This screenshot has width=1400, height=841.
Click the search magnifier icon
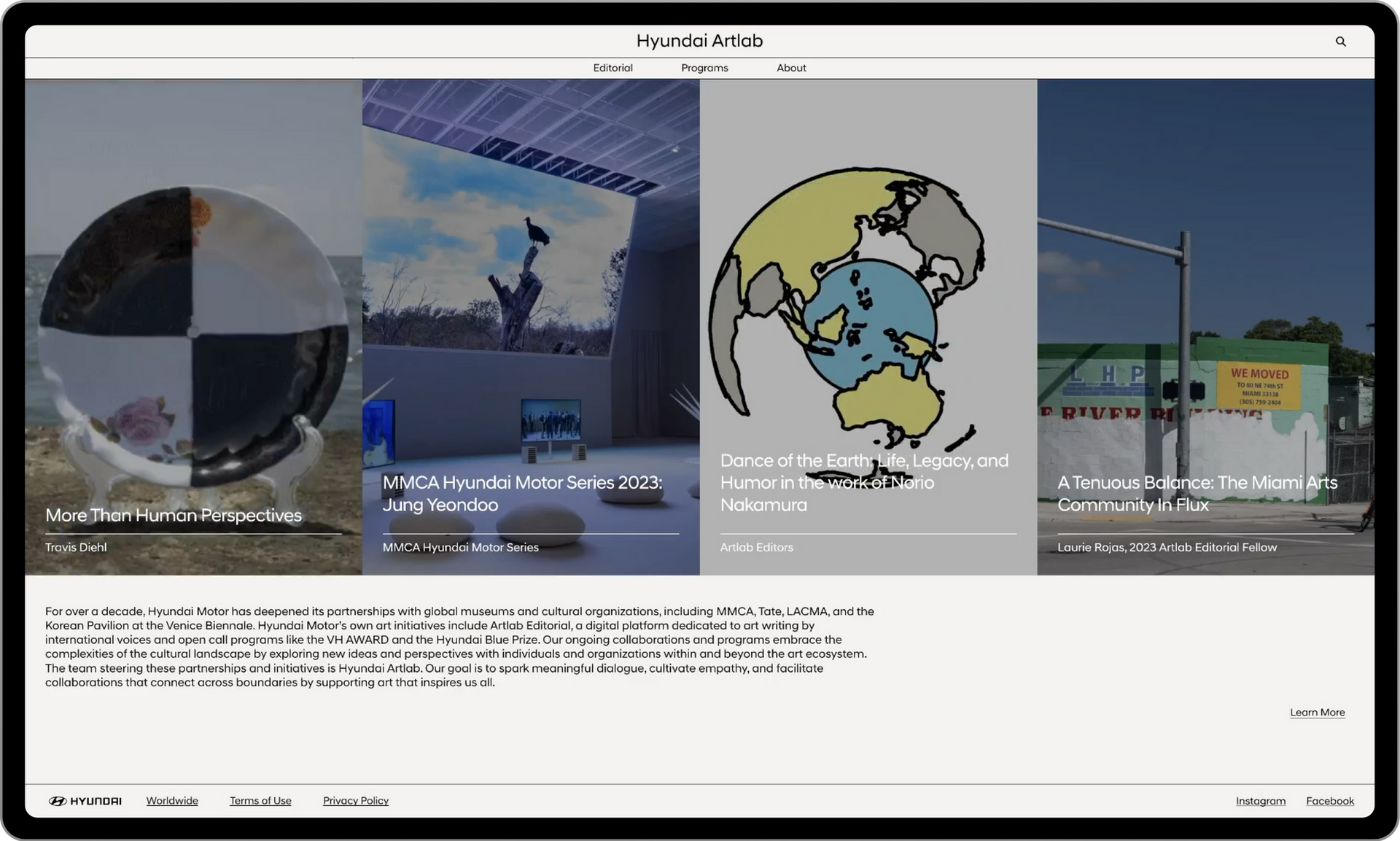[x=1340, y=42]
